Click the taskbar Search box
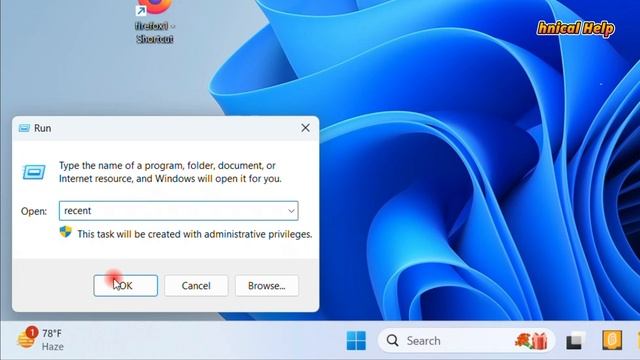640x360 pixels. [x=466, y=340]
